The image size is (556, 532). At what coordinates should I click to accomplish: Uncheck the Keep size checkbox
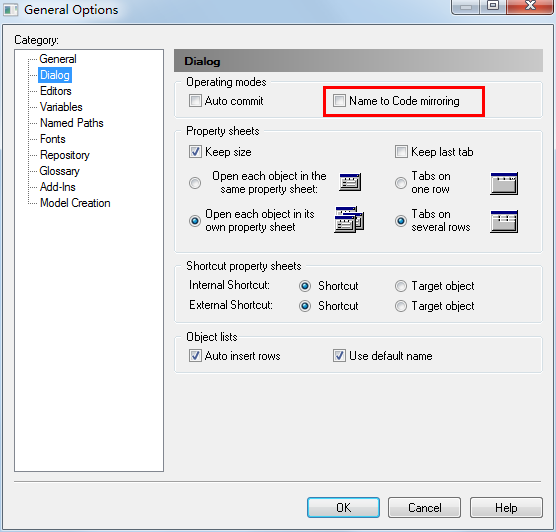point(195,152)
